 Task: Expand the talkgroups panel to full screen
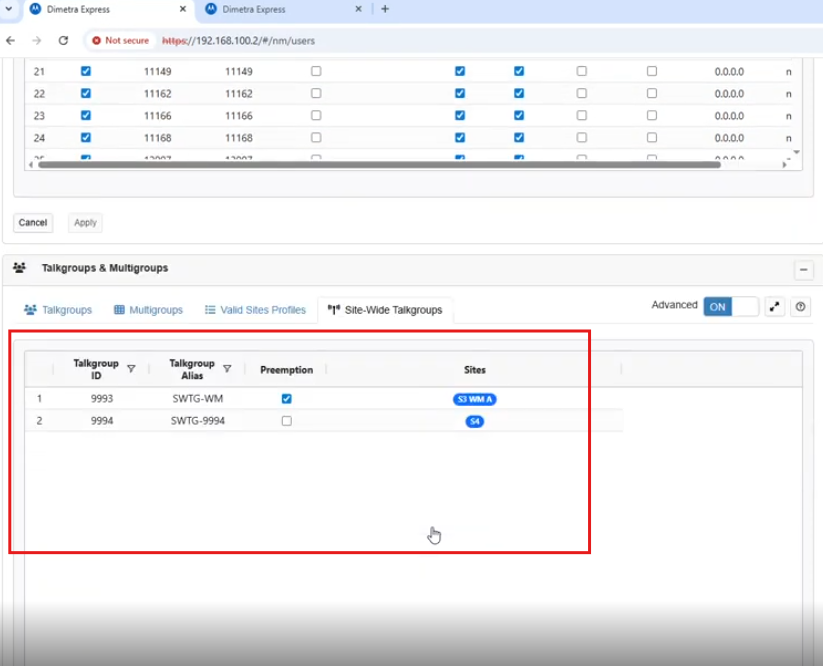pyautogui.click(x=775, y=307)
